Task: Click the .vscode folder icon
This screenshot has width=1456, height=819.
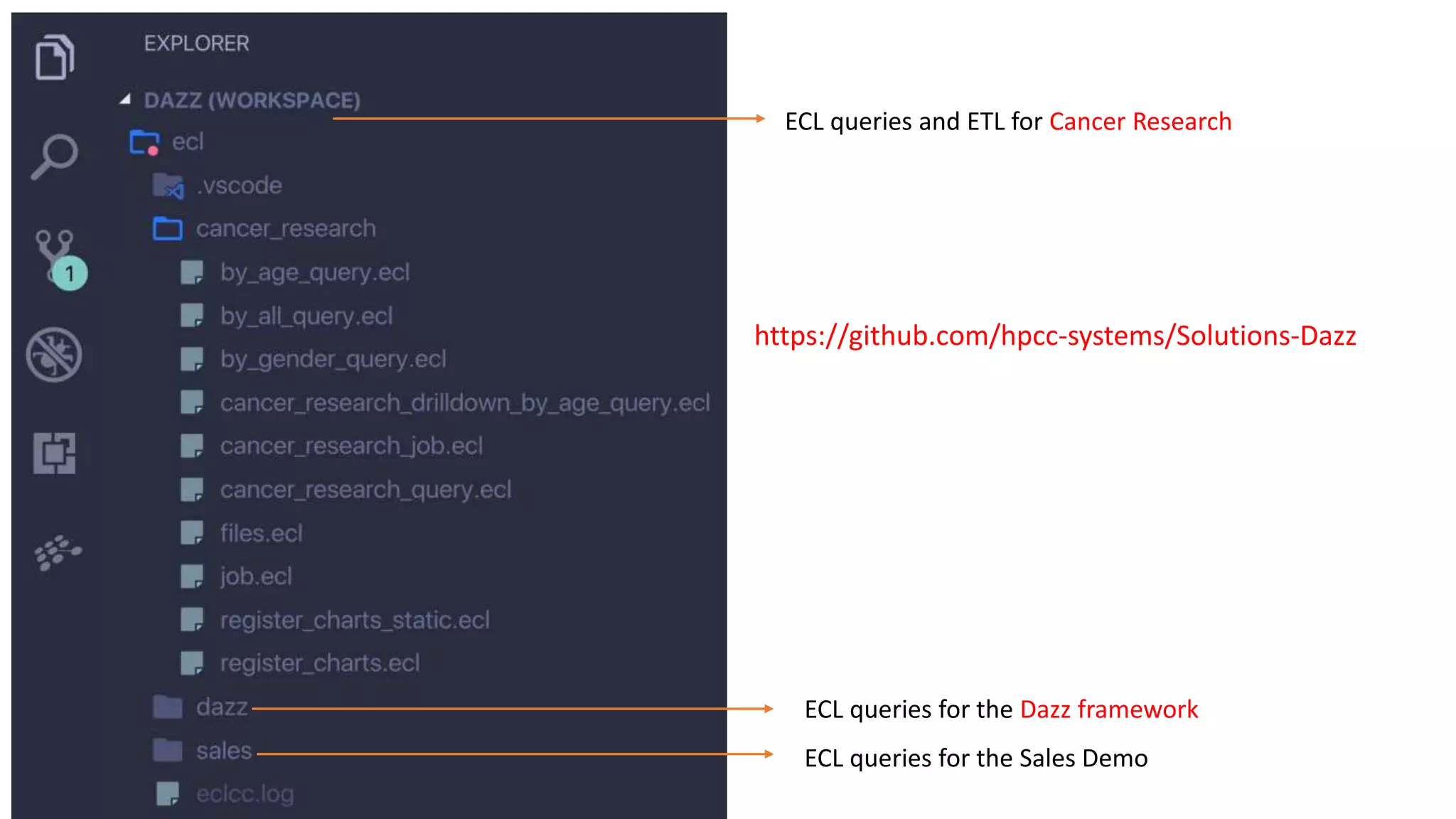Action: [x=168, y=186]
